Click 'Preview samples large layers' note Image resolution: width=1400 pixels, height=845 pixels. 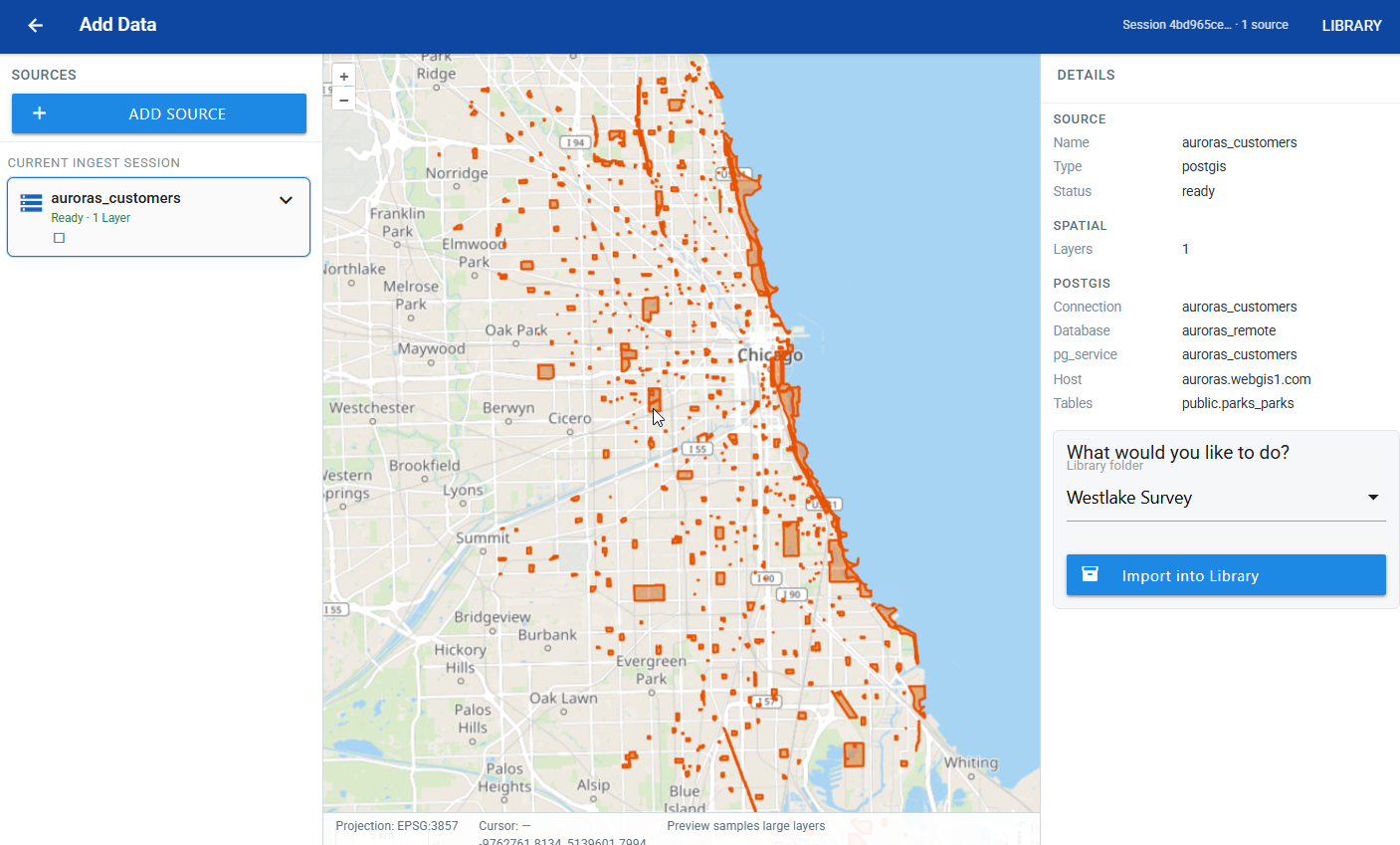[x=746, y=826]
